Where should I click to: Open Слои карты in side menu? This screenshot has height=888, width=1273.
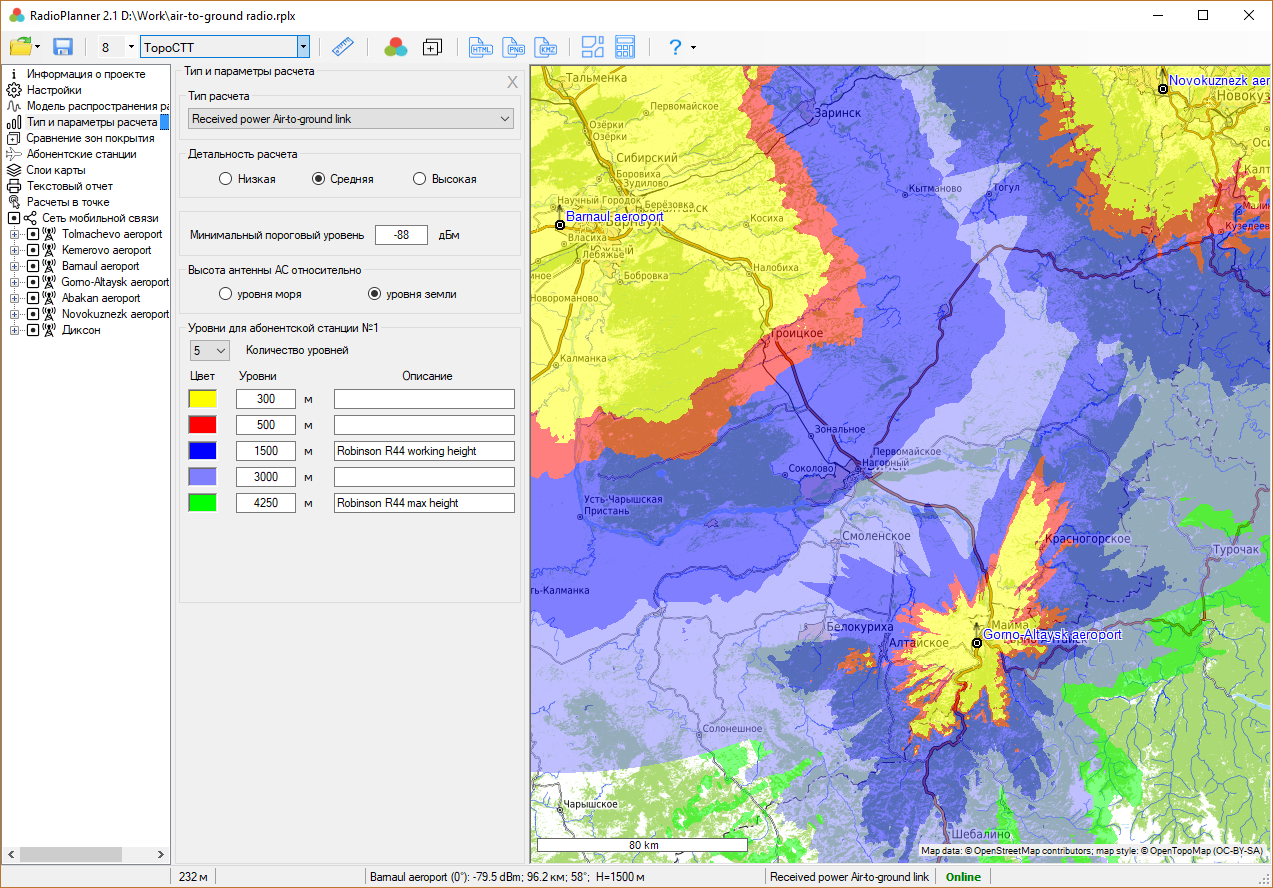[x=56, y=170]
